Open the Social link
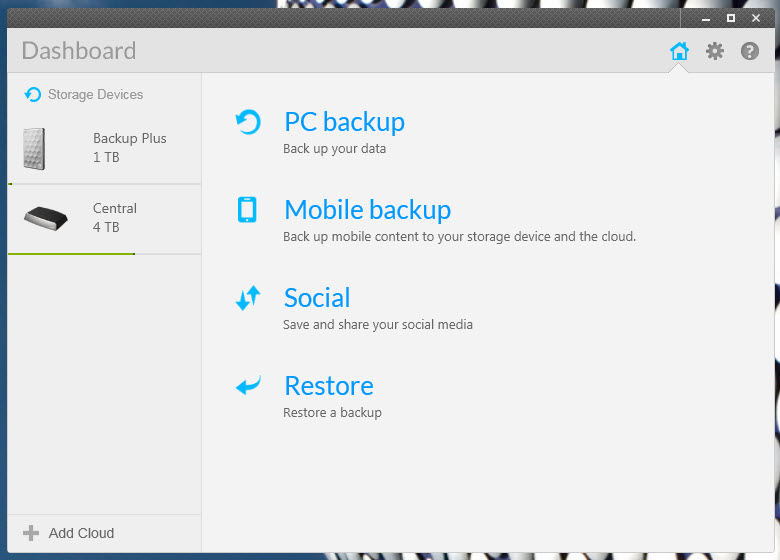780x560 pixels. click(x=317, y=297)
